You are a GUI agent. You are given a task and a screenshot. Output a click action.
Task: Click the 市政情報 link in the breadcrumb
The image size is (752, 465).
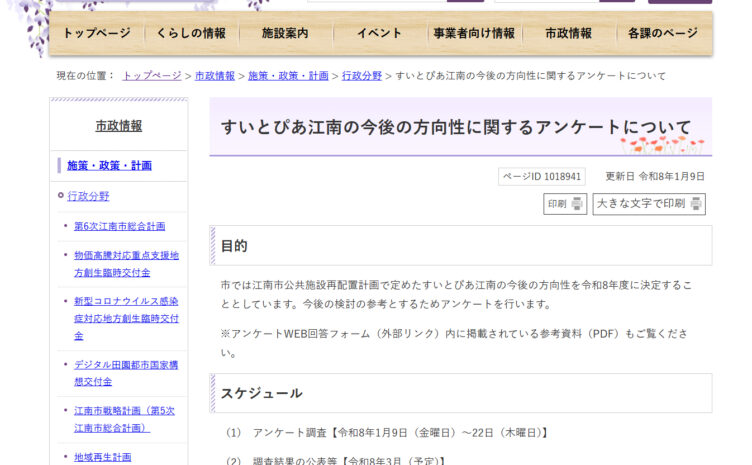(215, 76)
